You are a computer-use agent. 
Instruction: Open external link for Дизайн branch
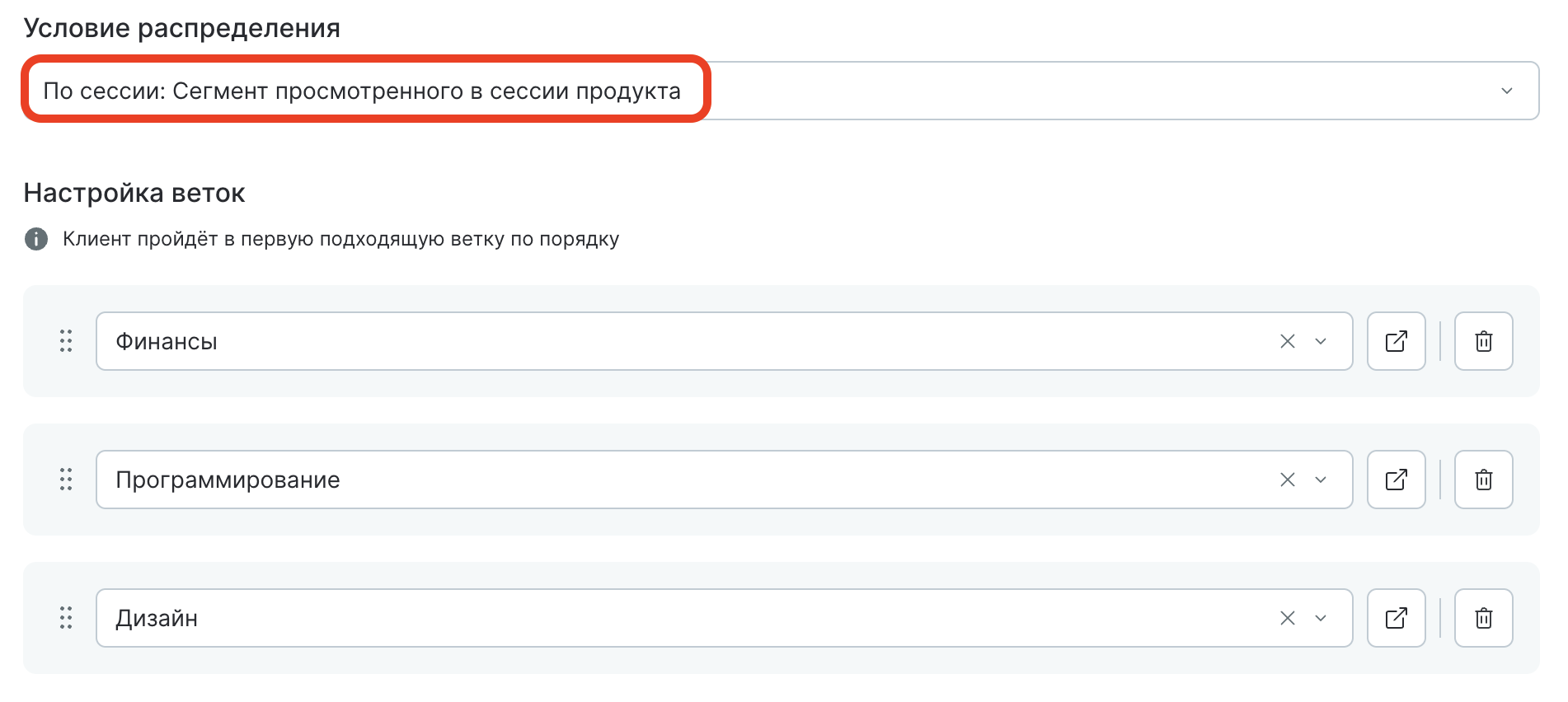(x=1396, y=618)
